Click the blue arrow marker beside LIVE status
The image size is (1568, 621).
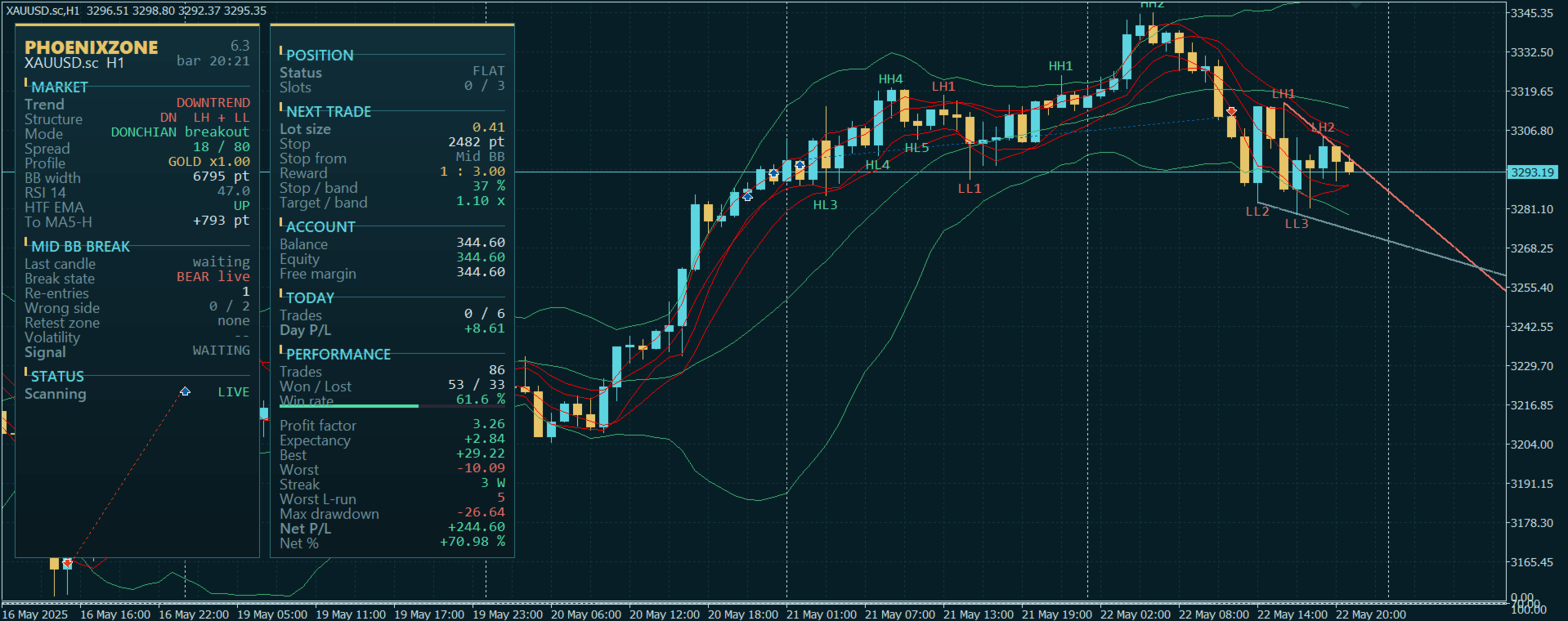tap(186, 391)
